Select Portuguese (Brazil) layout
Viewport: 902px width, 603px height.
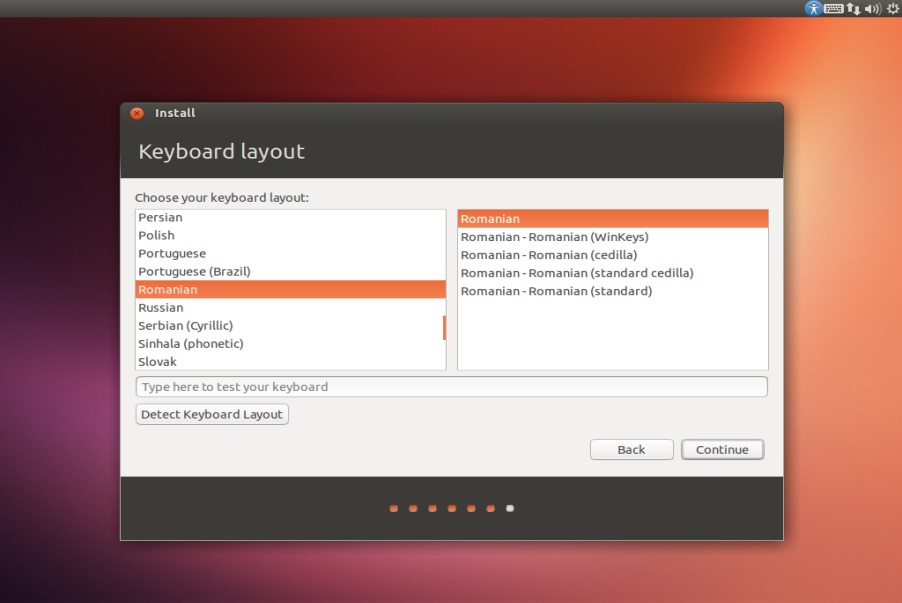click(194, 271)
